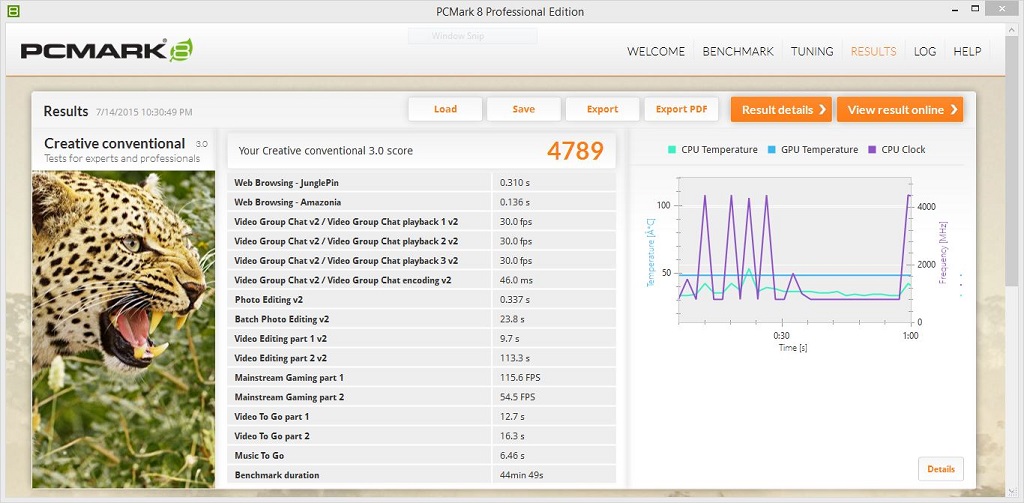
Task: Switch to the BENCHMARK tab
Action: coord(738,51)
